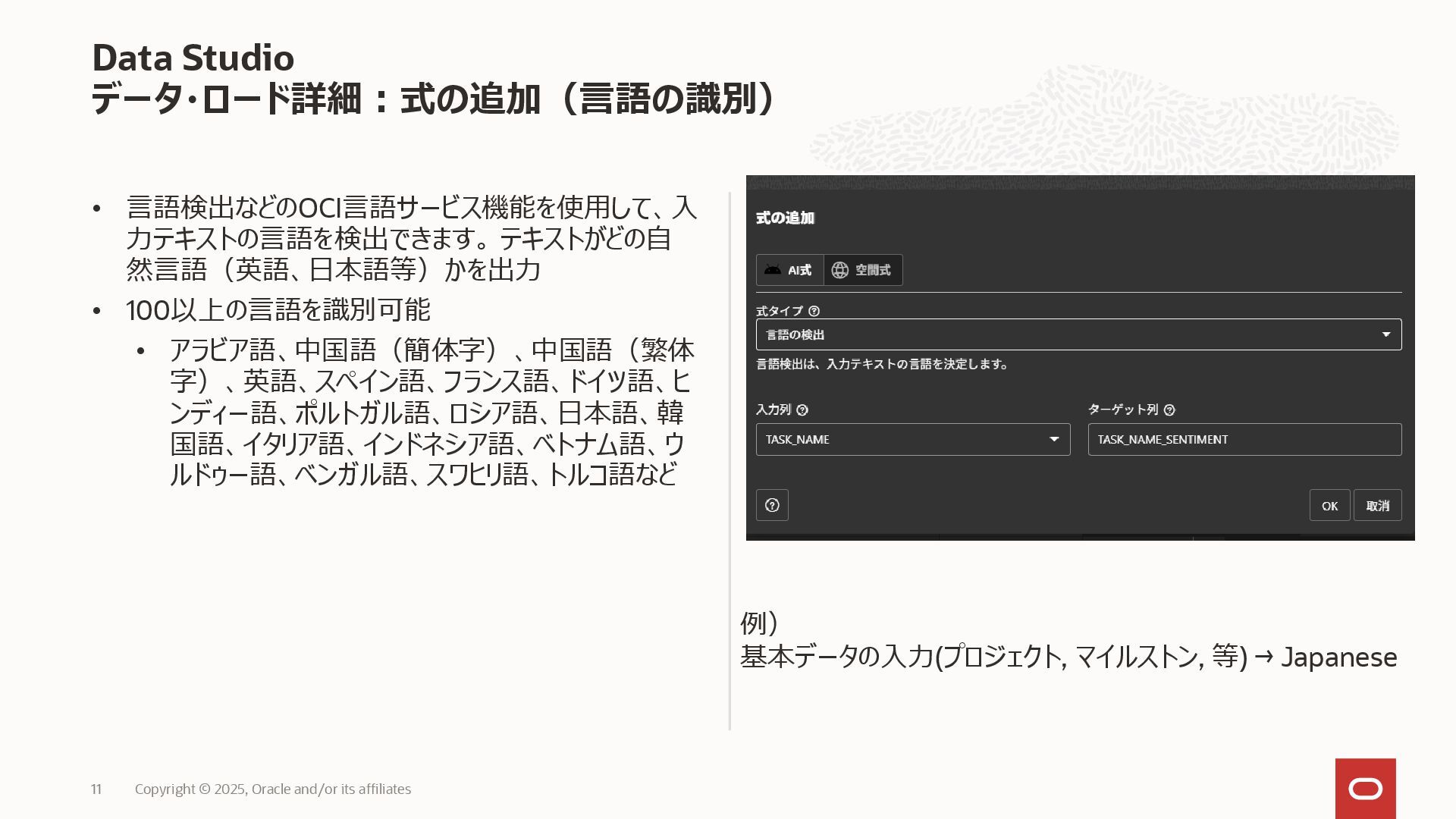Click the Data Studio slide heading

193,58
